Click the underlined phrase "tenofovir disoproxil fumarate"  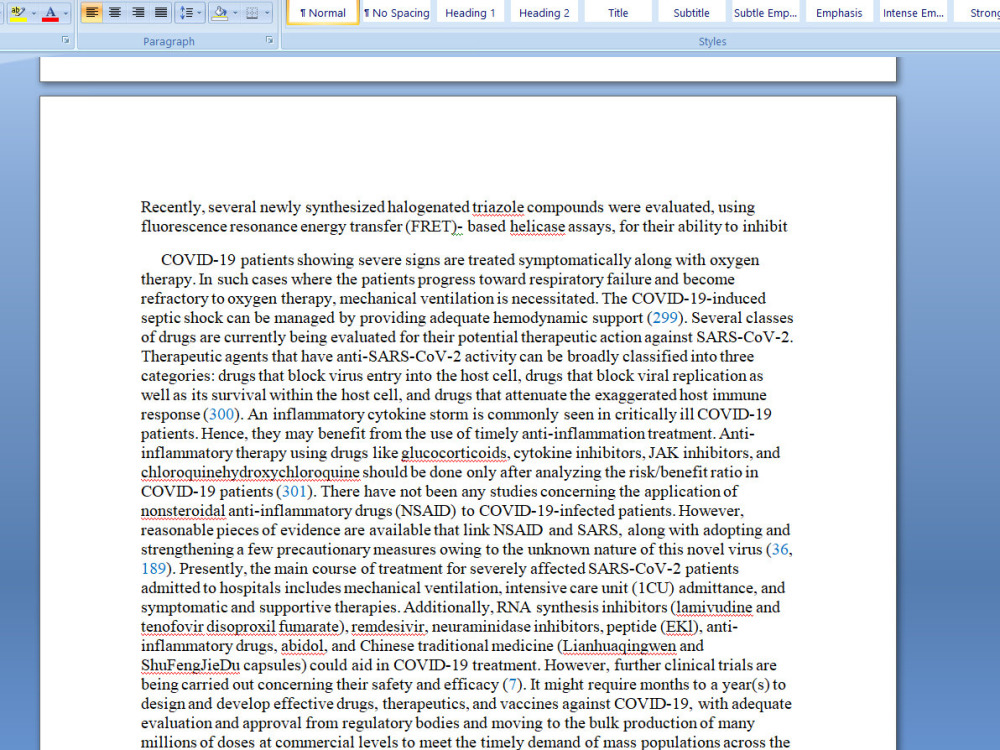[239, 626]
